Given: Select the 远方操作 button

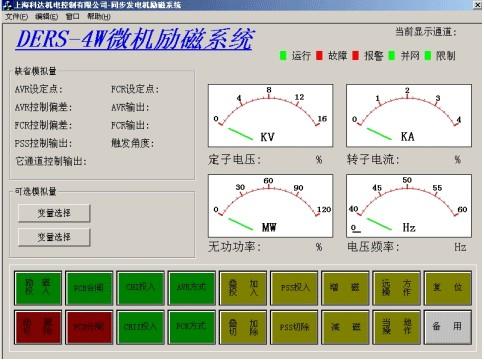Looking at the screenshot, I should click(x=397, y=288).
